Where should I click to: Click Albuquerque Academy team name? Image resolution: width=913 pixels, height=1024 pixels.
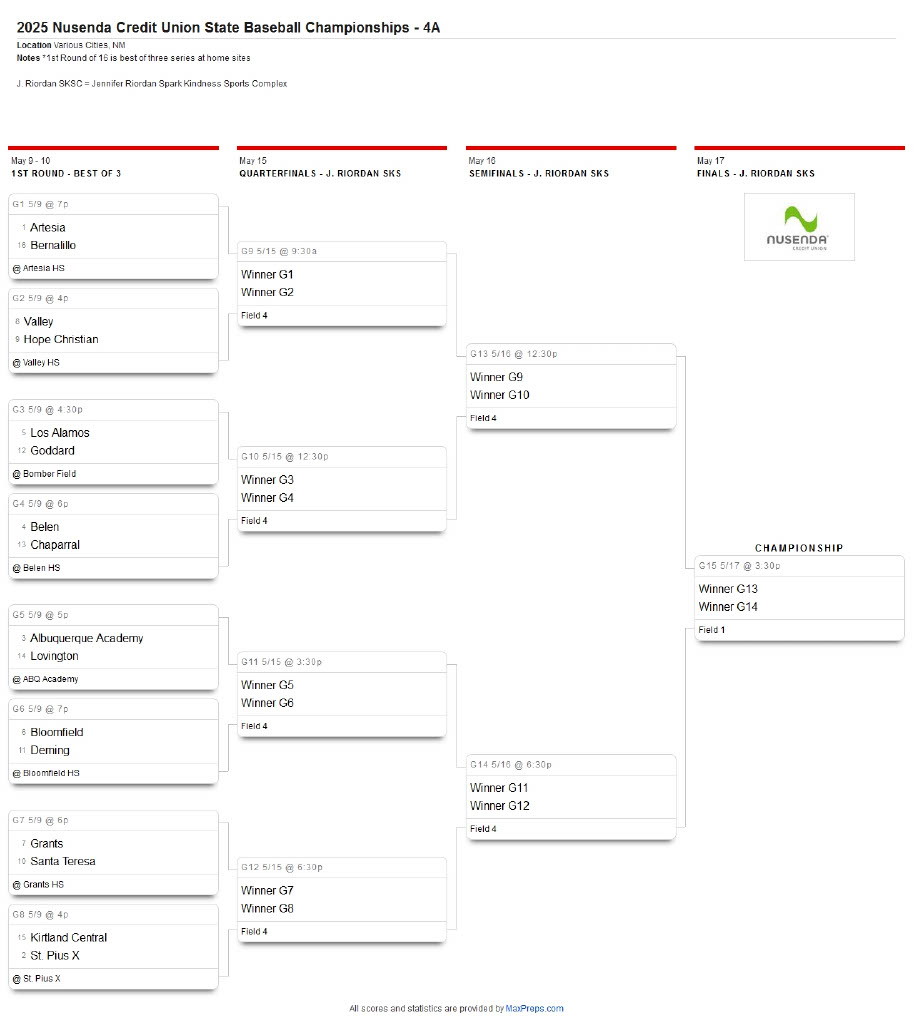[87, 638]
